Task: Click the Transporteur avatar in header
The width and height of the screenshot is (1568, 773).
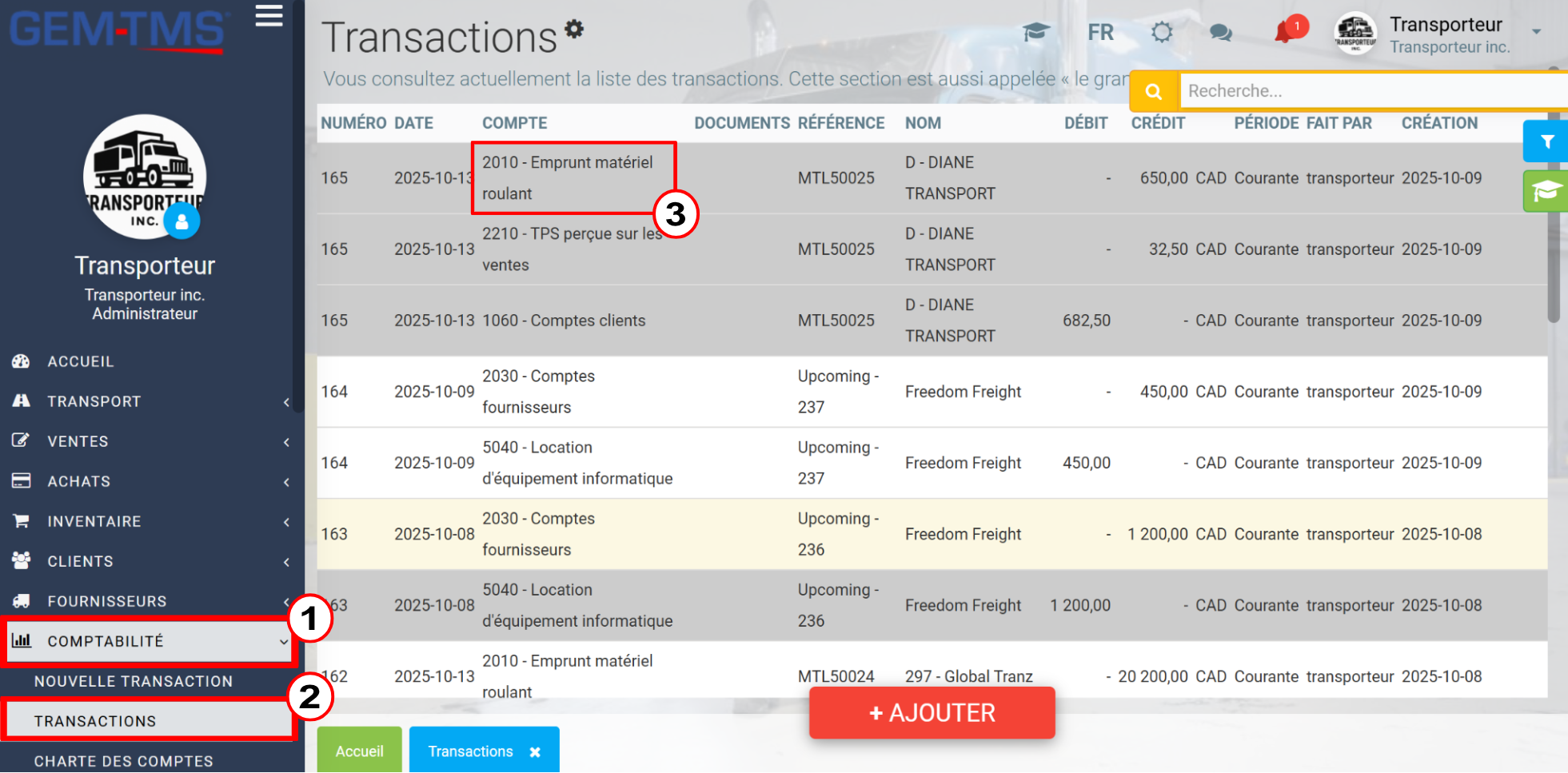Action: coord(1355,34)
